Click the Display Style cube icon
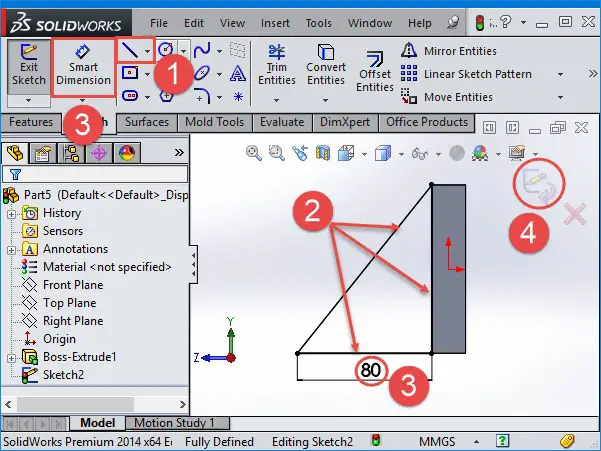 (383, 153)
